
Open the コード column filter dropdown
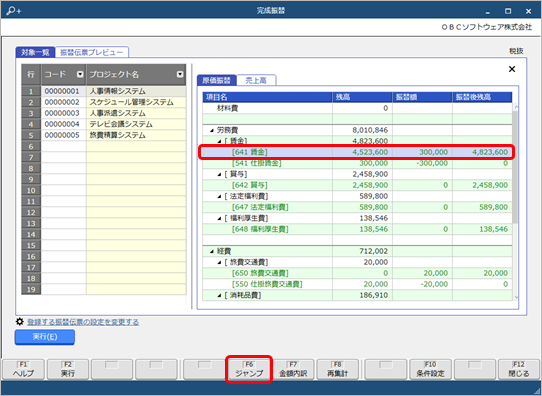click(80, 74)
